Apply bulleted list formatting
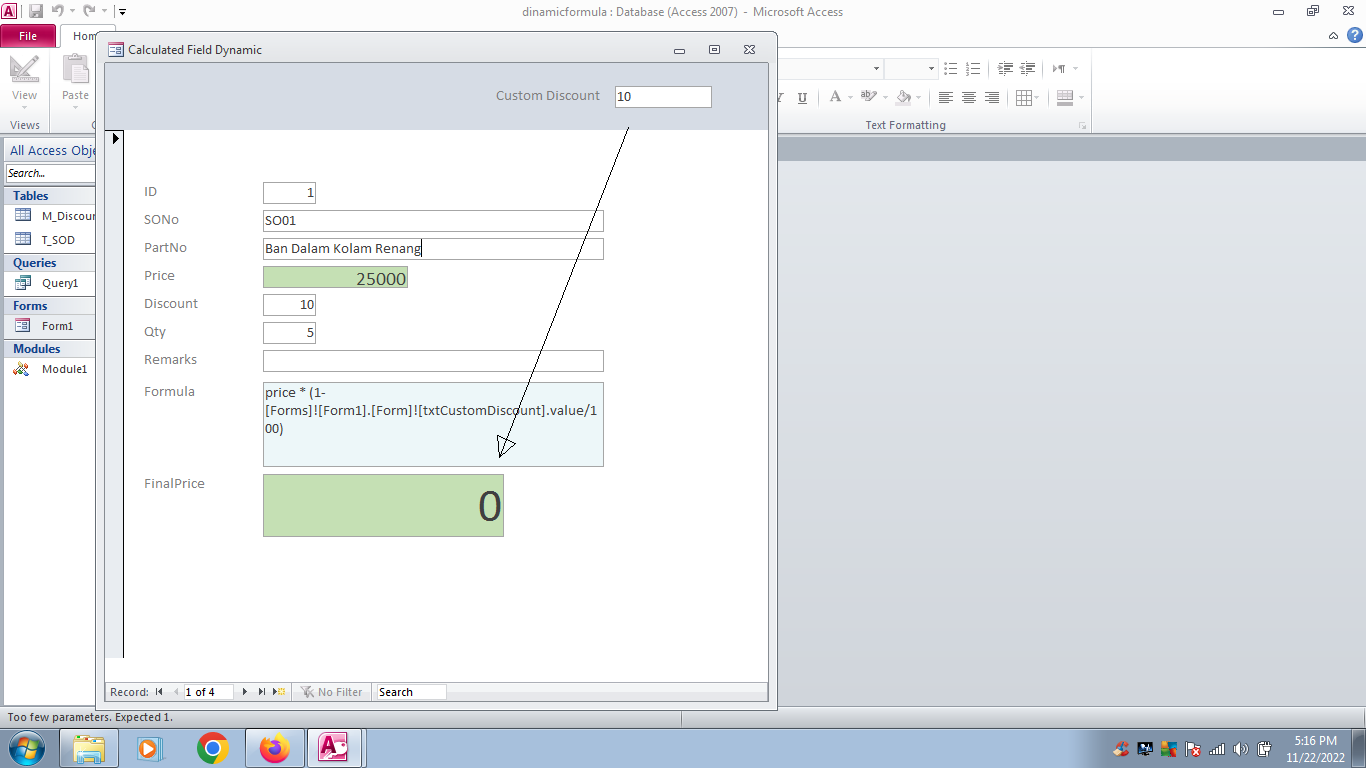The width and height of the screenshot is (1366, 768). pyautogui.click(x=951, y=69)
